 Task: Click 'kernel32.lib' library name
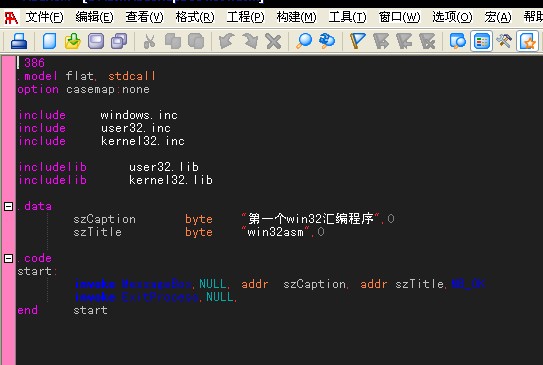171,180
